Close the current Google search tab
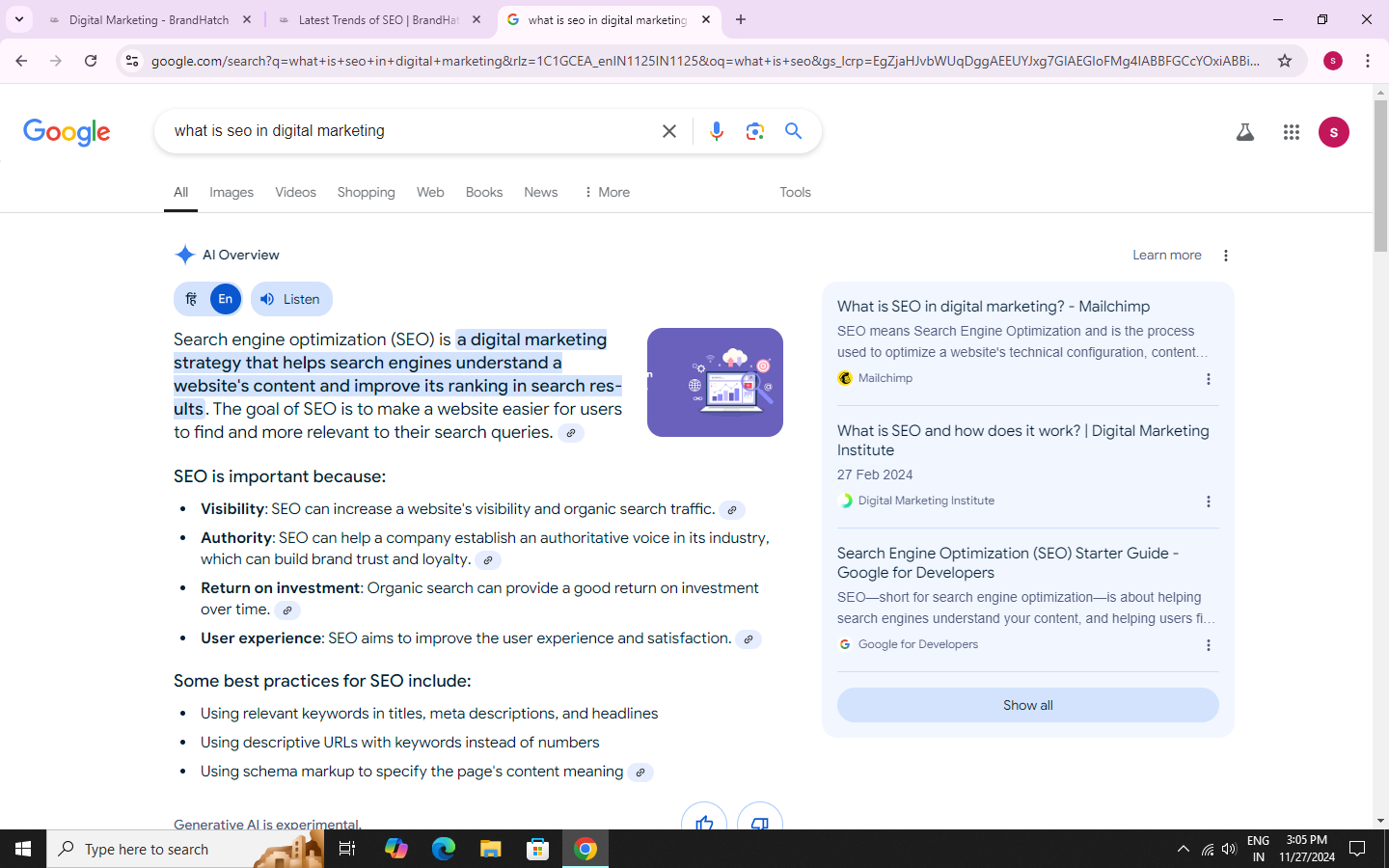Image resolution: width=1389 pixels, height=868 pixels. tap(706, 19)
